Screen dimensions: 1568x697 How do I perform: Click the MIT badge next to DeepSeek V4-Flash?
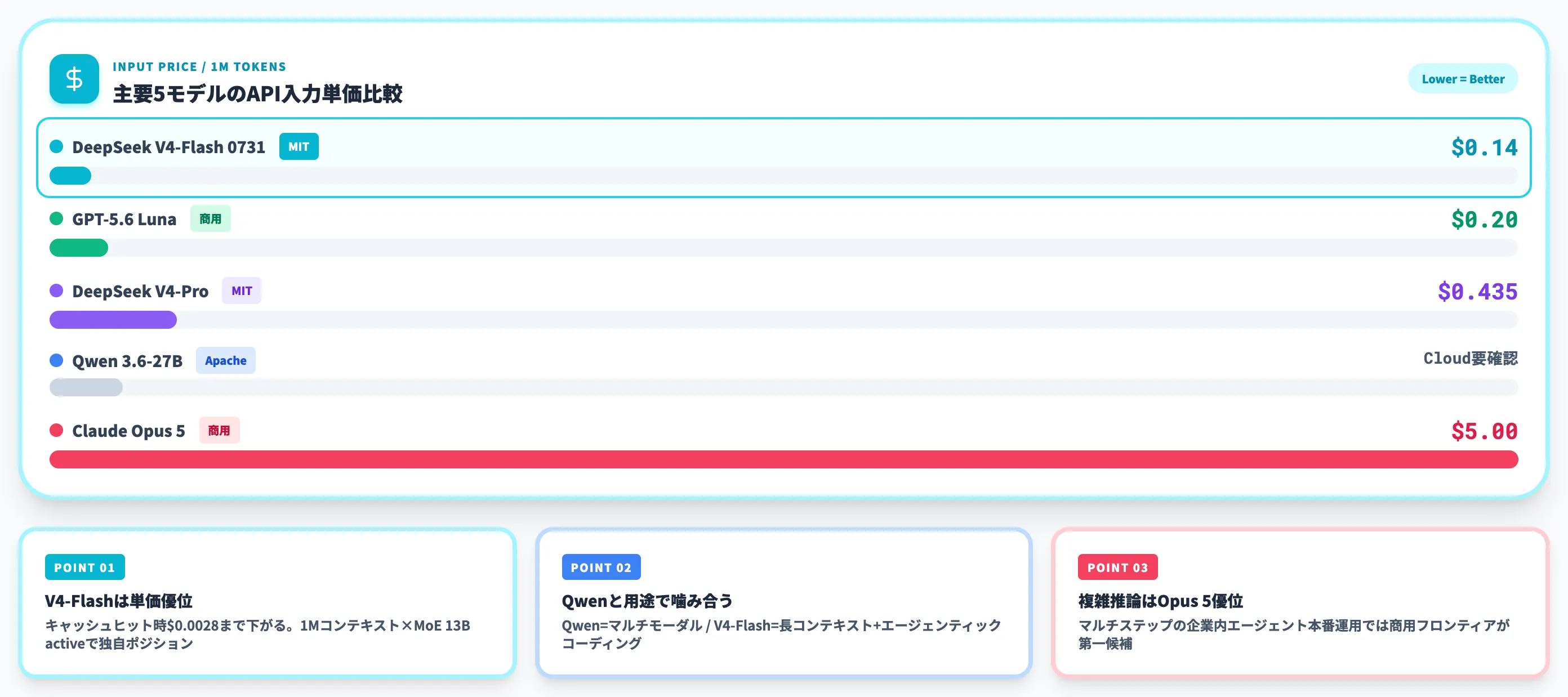click(299, 146)
